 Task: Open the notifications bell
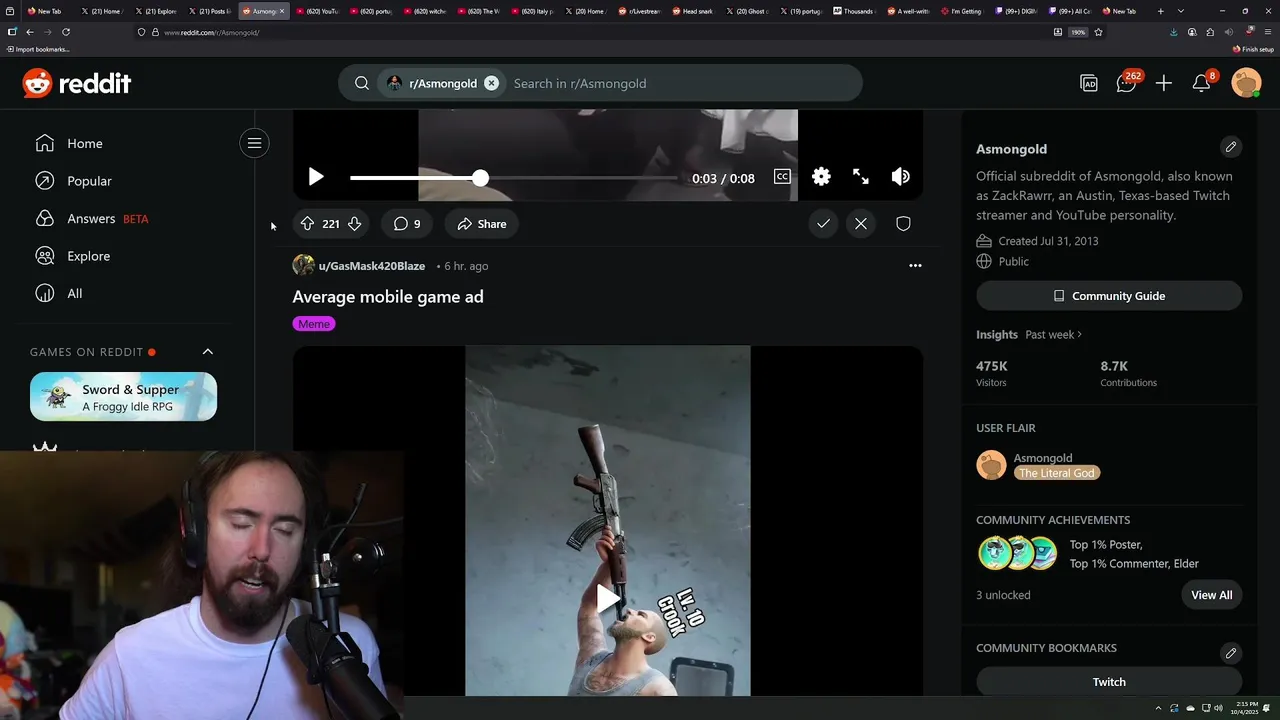(x=1202, y=83)
